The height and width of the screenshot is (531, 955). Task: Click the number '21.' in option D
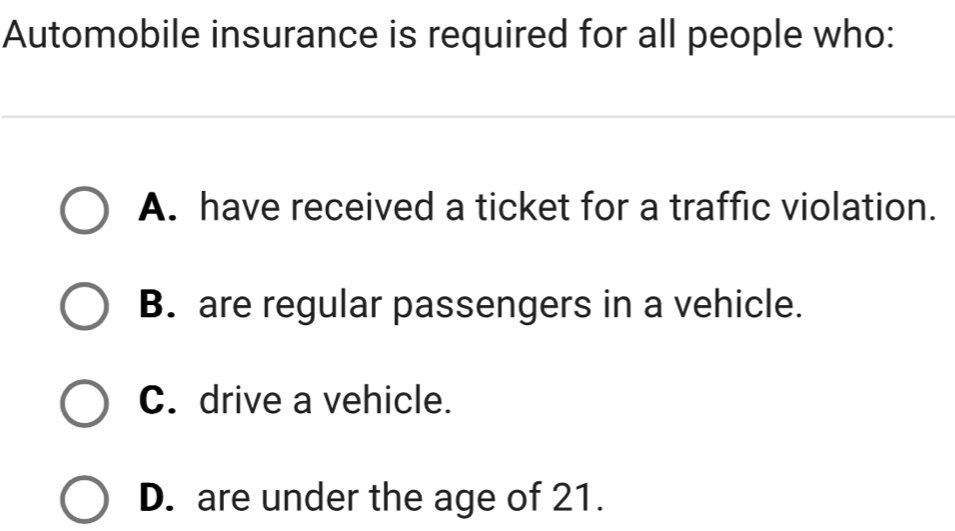(x=578, y=497)
